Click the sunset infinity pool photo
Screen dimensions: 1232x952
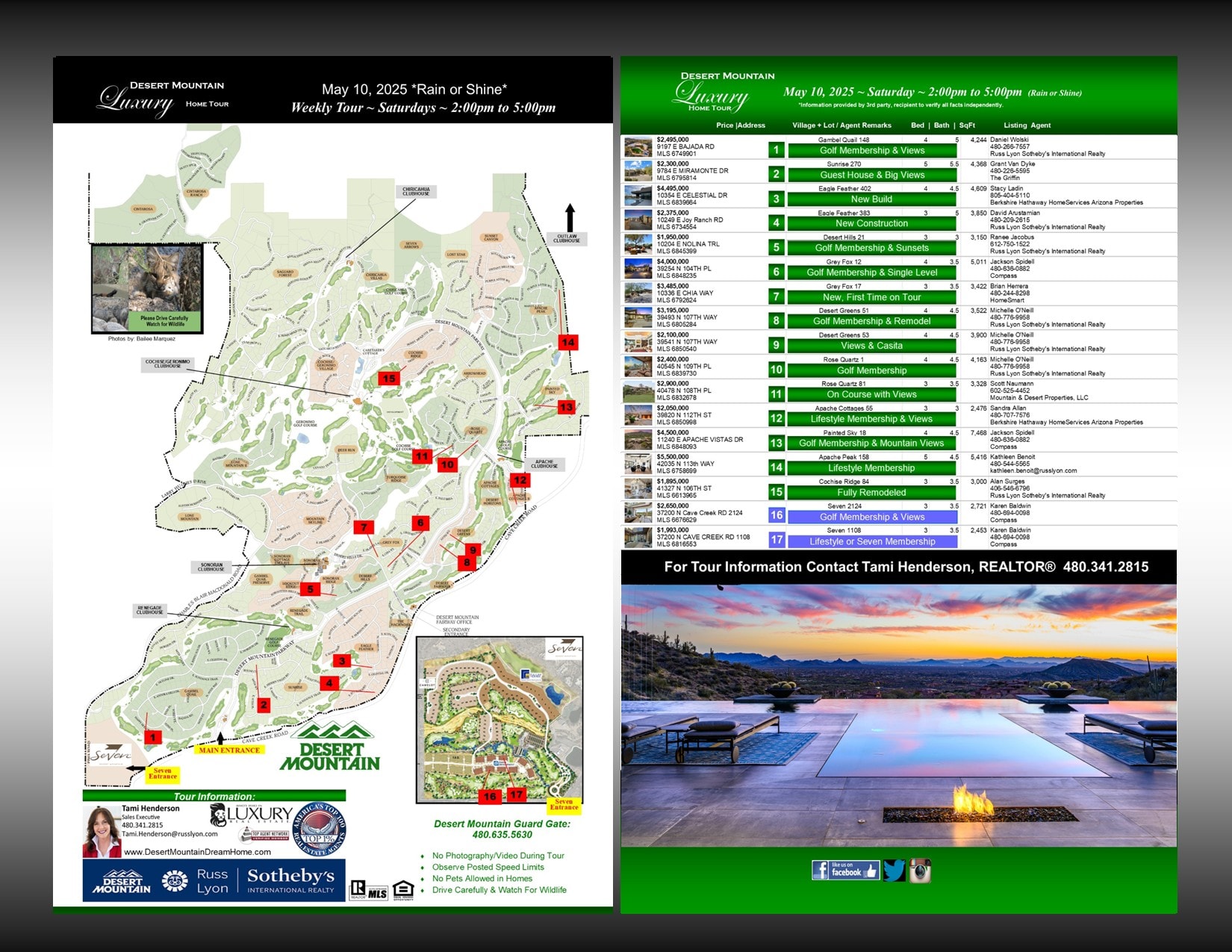click(x=898, y=715)
